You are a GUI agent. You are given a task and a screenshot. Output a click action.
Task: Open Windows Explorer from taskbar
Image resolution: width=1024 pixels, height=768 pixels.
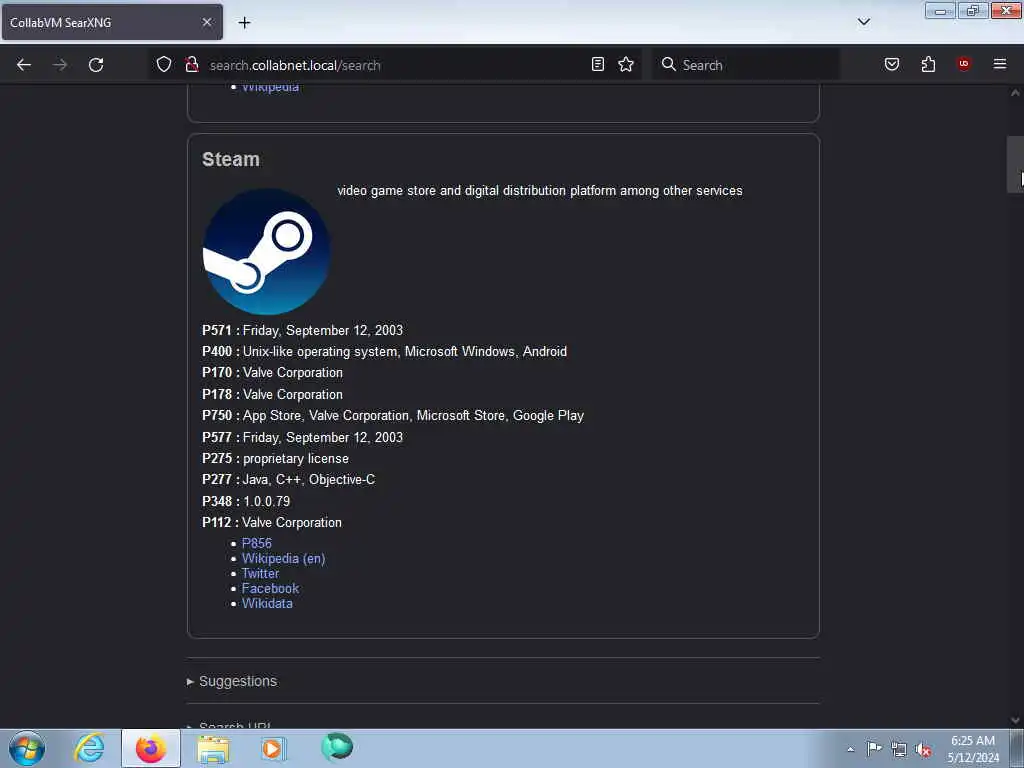[213, 749]
